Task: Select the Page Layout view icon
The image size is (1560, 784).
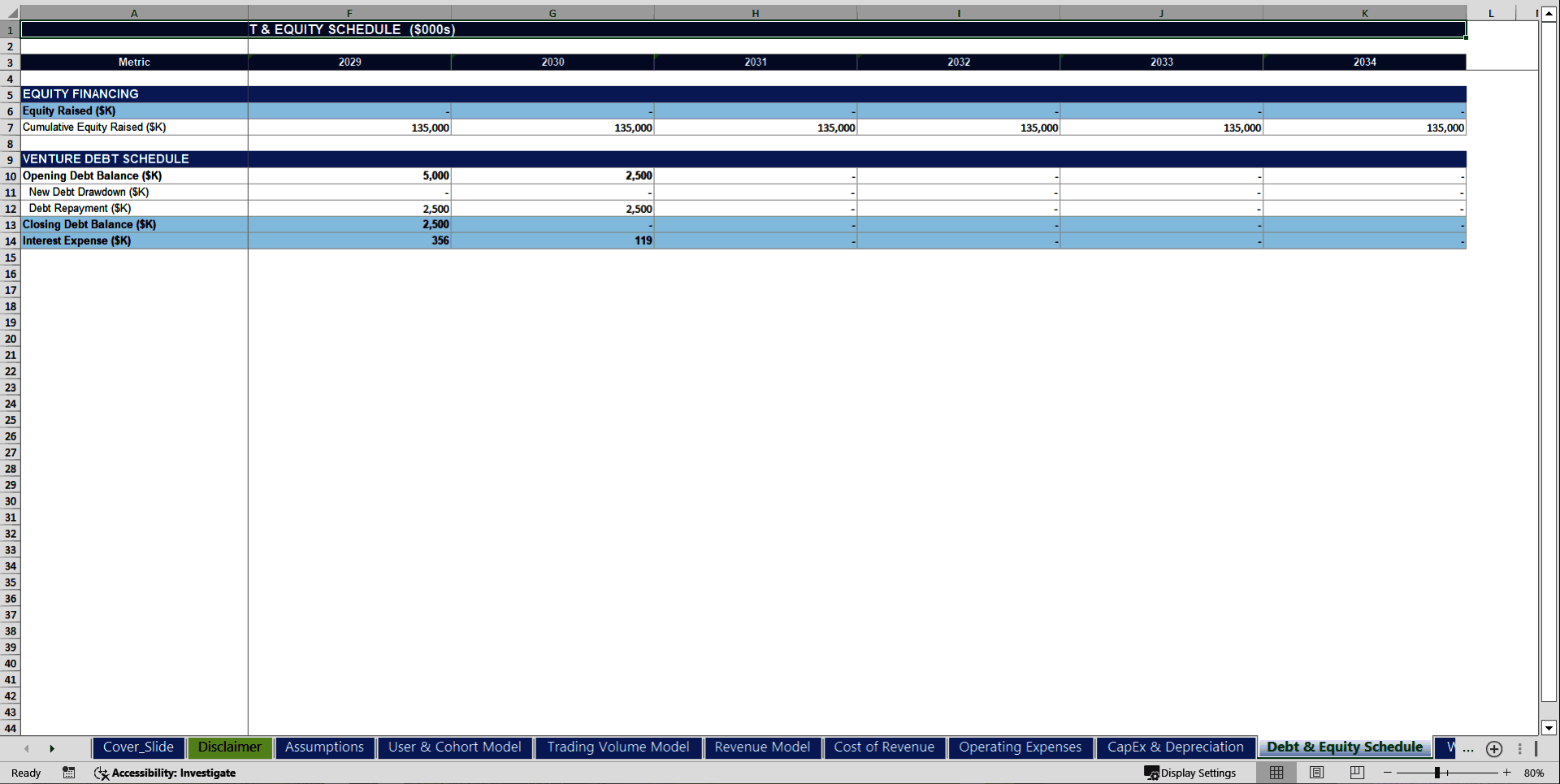Action: coord(1316,773)
